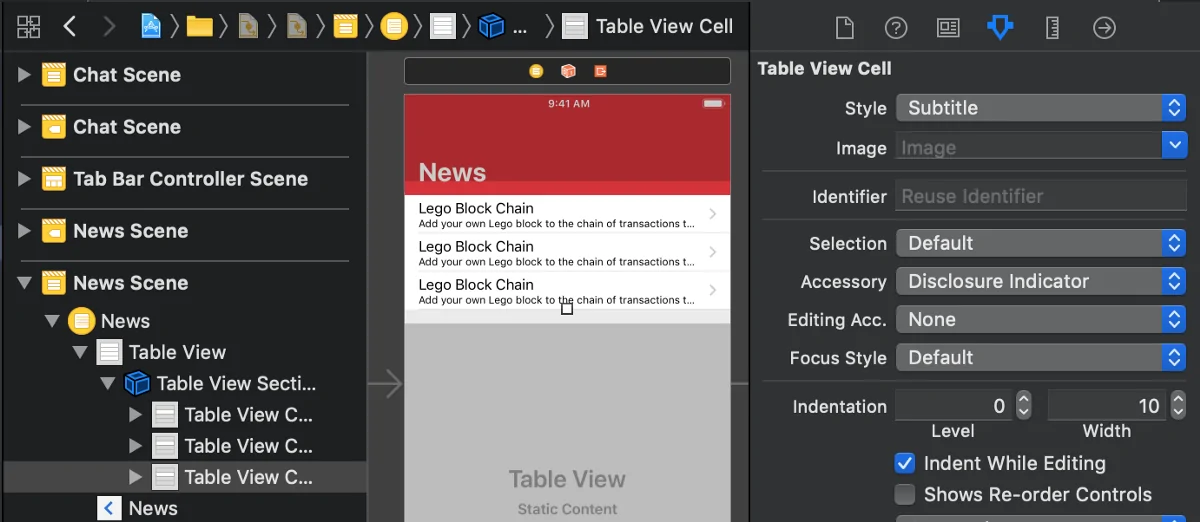1200x522 pixels.
Task: Open the Accessory dropdown showing Disclosure Indicator
Action: (x=1040, y=282)
